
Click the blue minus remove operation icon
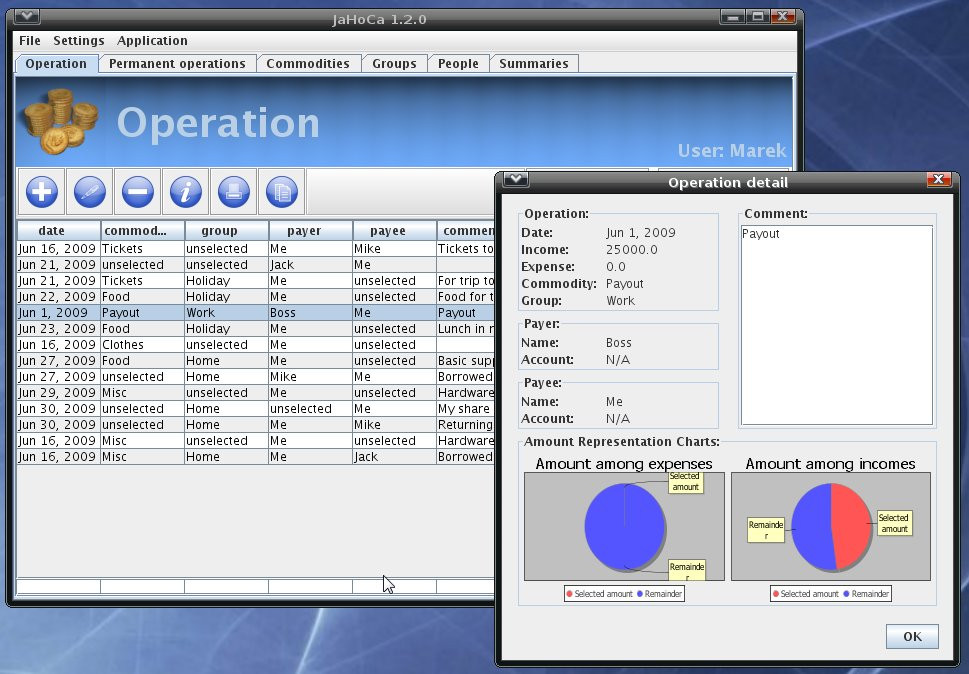(138, 192)
